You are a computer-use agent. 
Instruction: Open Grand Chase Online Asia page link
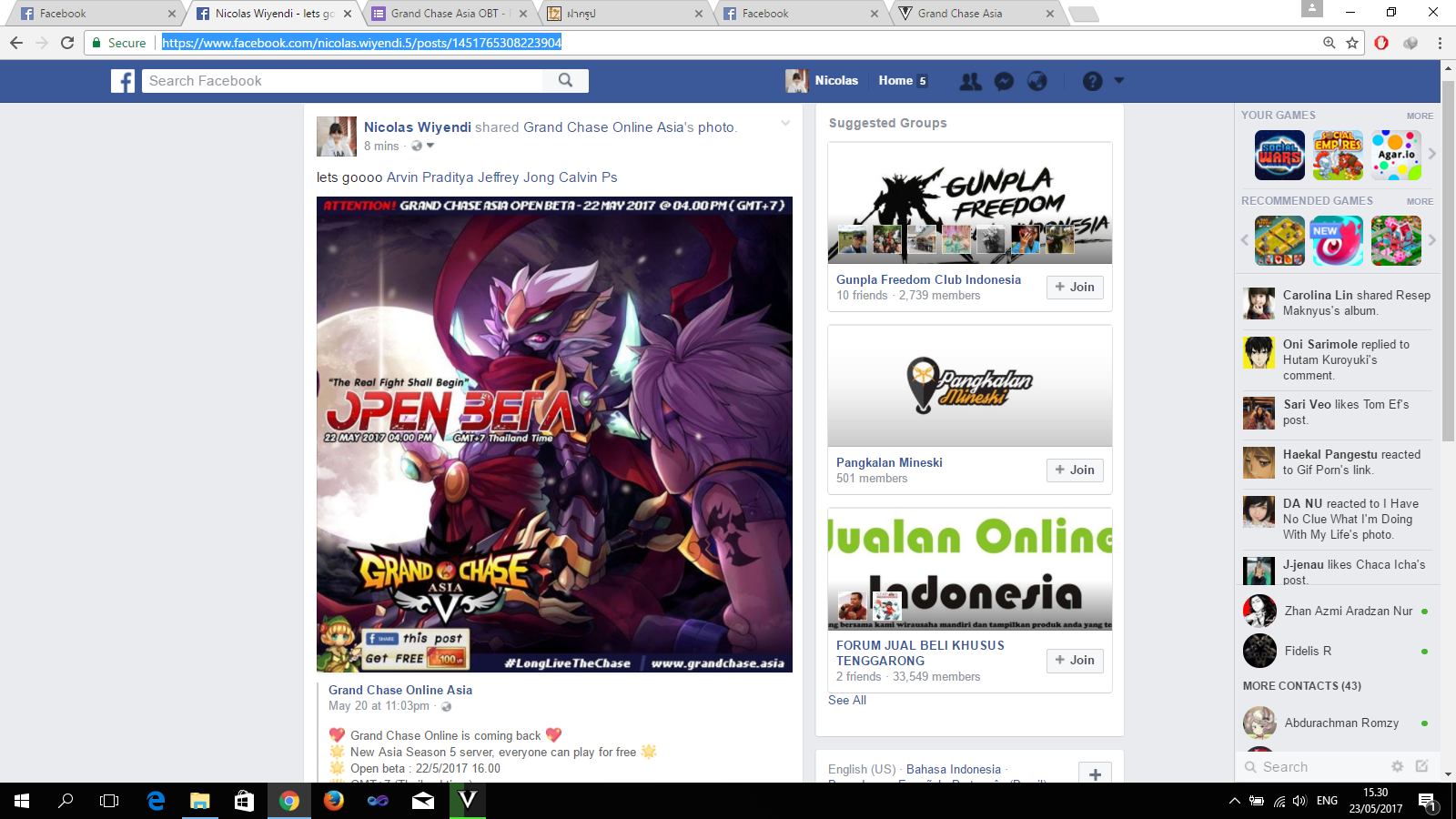point(400,690)
